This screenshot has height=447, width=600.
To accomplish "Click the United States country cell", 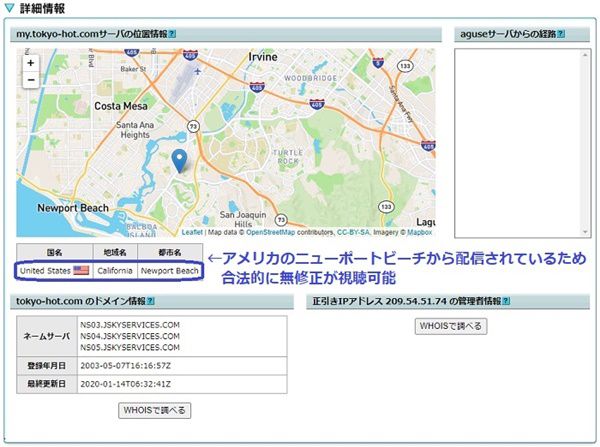I will tap(54, 271).
